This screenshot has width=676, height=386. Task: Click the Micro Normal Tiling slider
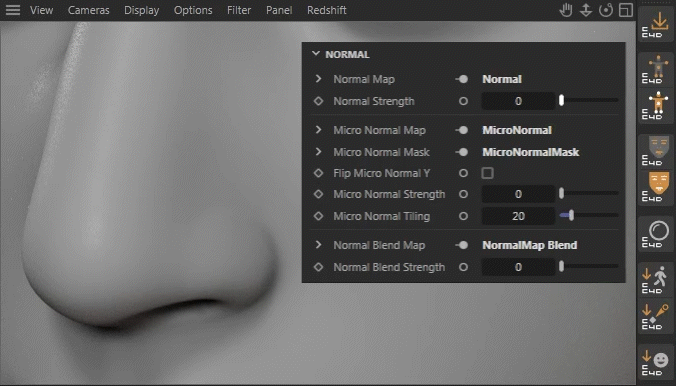point(588,215)
